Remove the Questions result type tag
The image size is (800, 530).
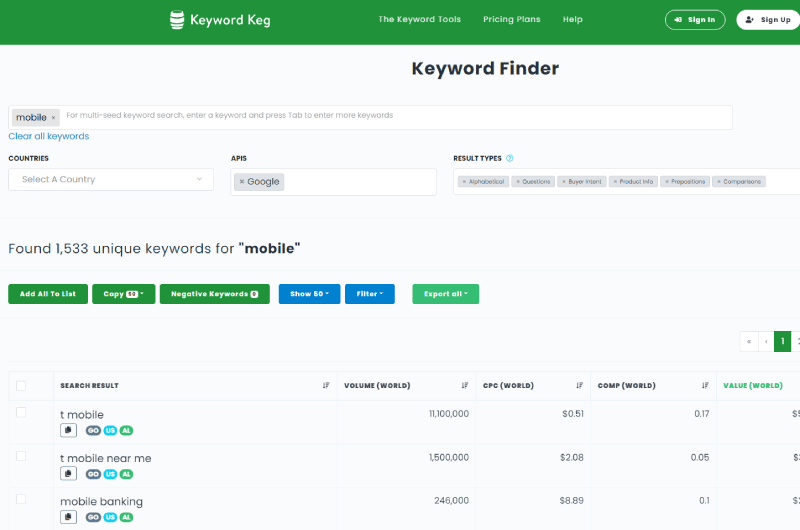[518, 182]
